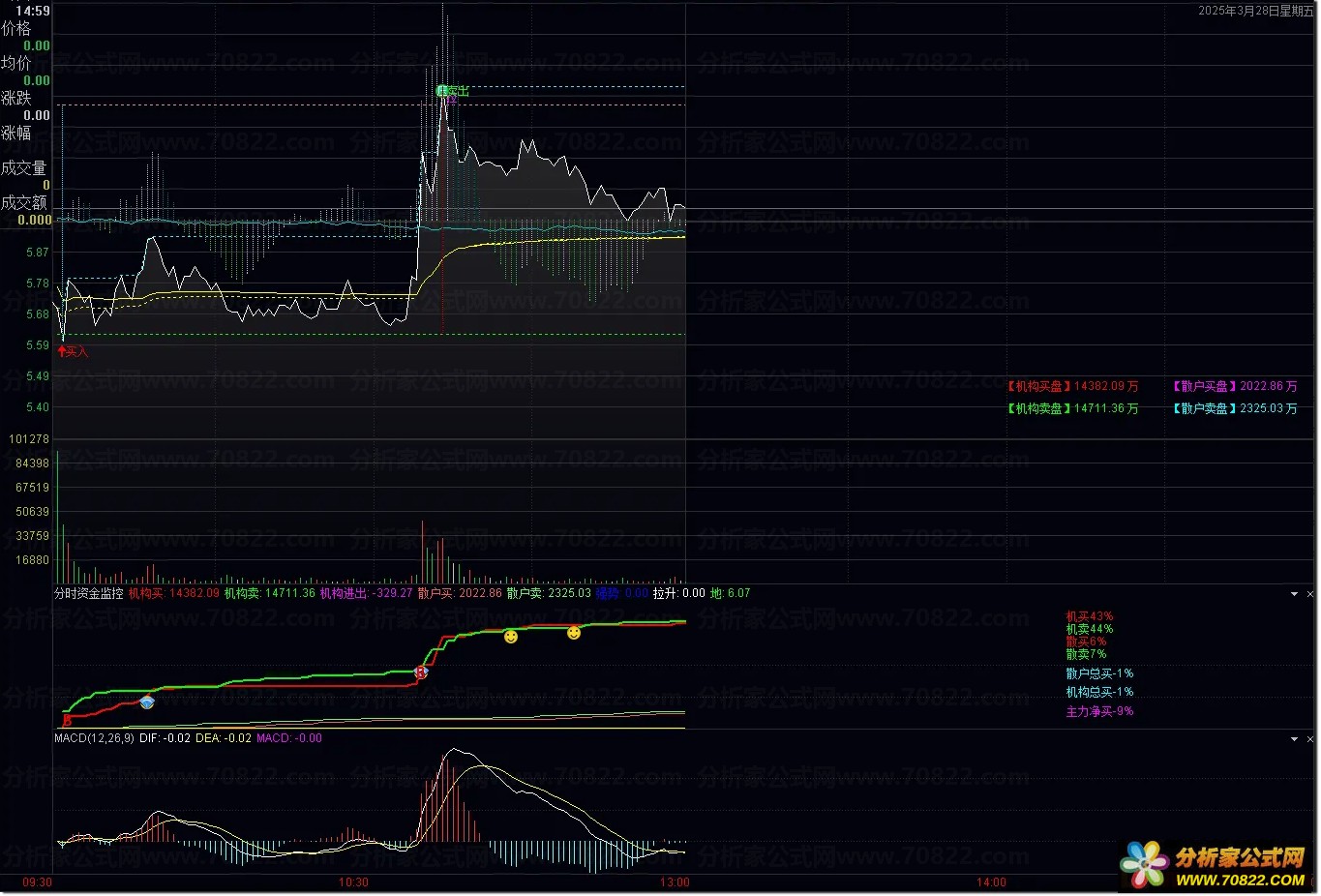Click the green 卖出 sell signal marker
The height and width of the screenshot is (896, 1321).
(452, 91)
